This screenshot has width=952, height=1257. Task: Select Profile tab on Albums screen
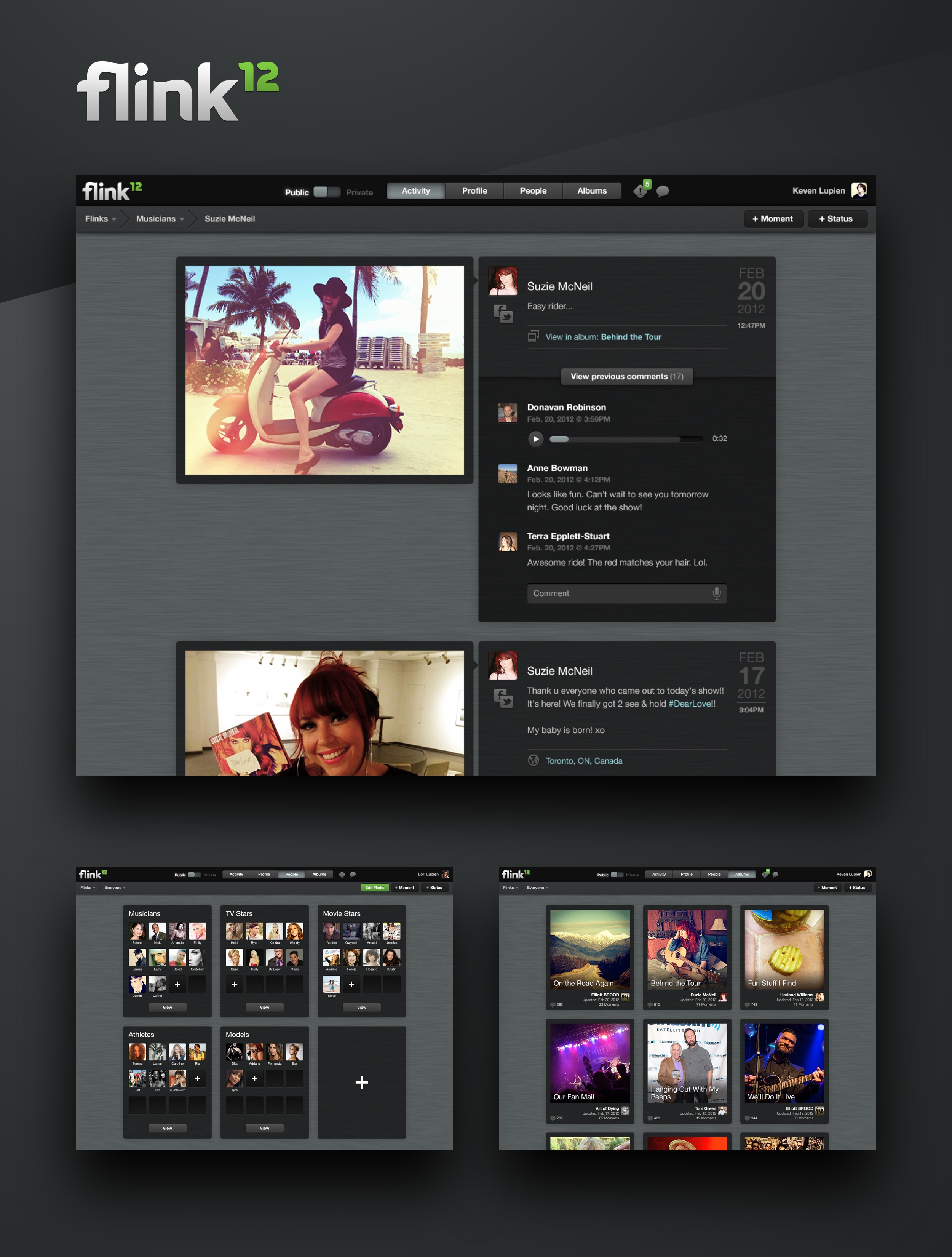pyautogui.click(x=687, y=875)
